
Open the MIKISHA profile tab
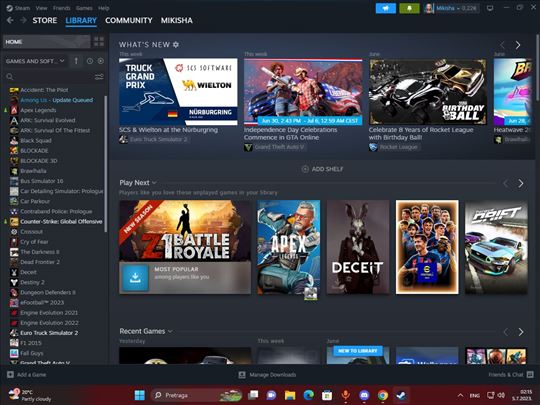pos(177,20)
